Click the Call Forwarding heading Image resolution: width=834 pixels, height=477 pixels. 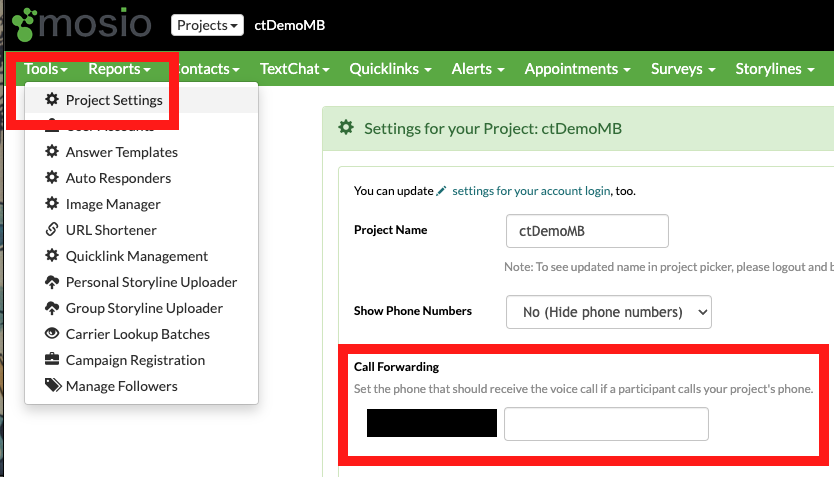tap(396, 366)
